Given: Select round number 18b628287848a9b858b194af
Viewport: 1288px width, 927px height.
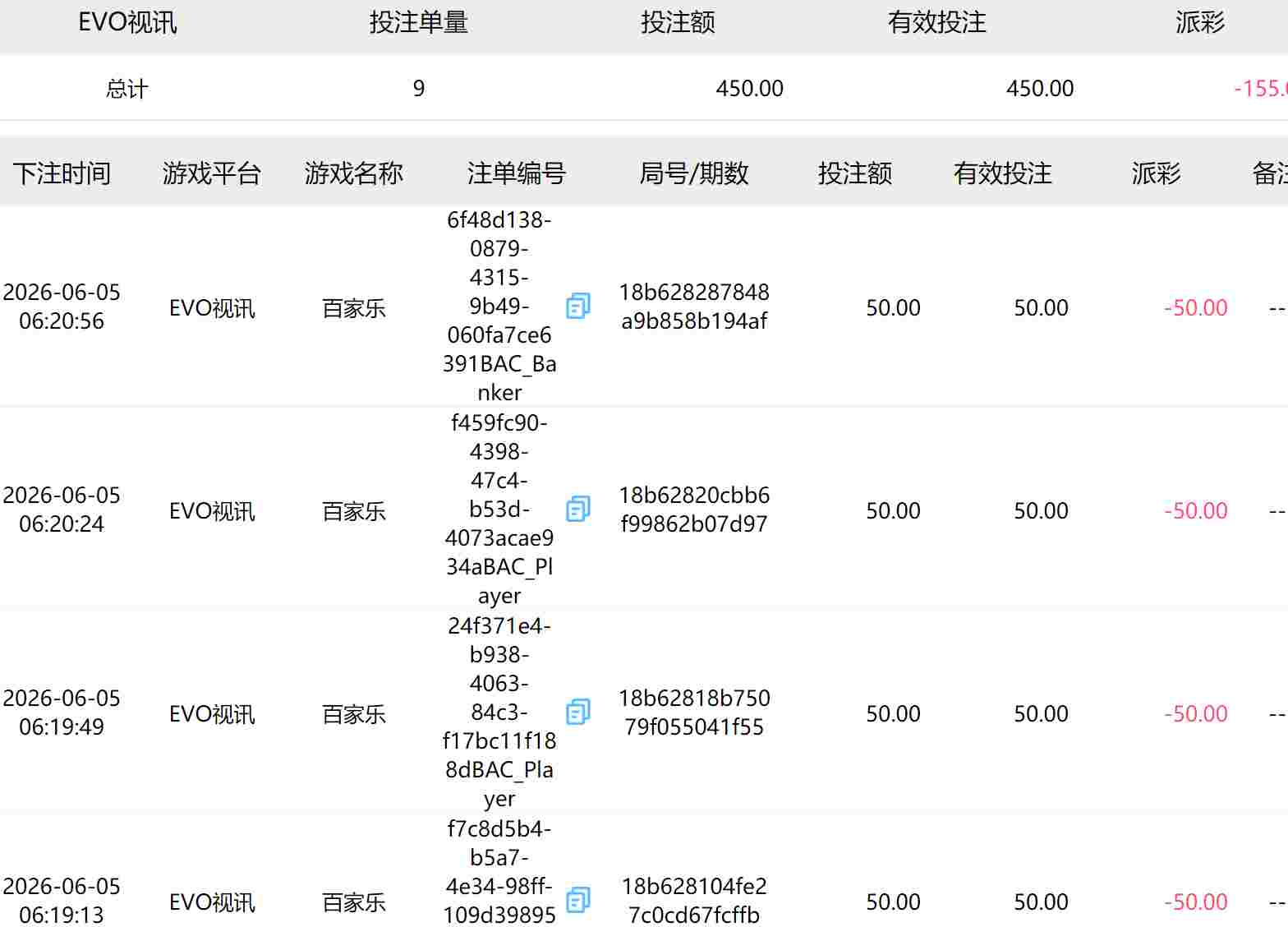Looking at the screenshot, I should click(694, 307).
